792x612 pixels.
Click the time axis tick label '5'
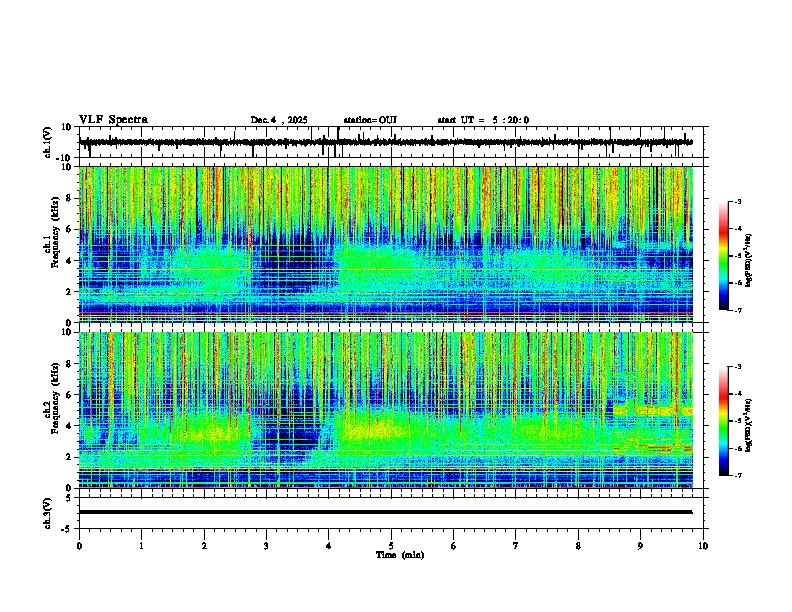[391, 546]
